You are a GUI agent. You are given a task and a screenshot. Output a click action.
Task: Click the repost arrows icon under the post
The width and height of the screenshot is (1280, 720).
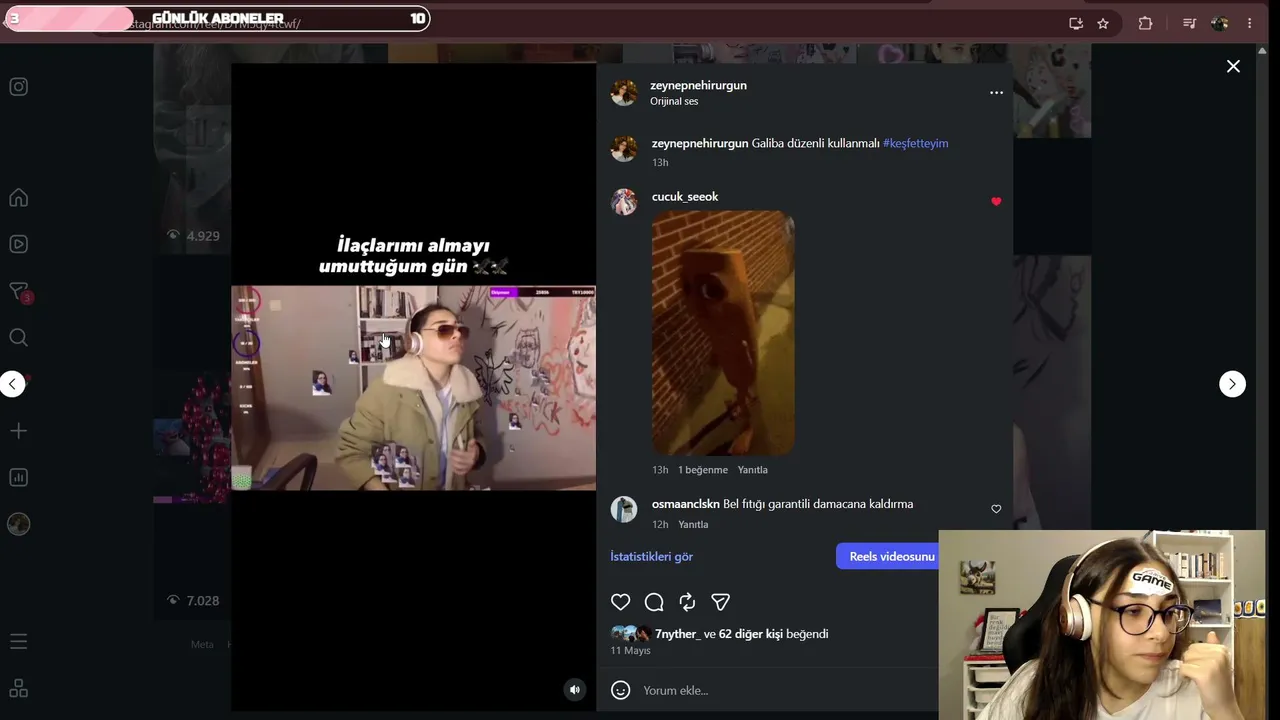(x=687, y=602)
